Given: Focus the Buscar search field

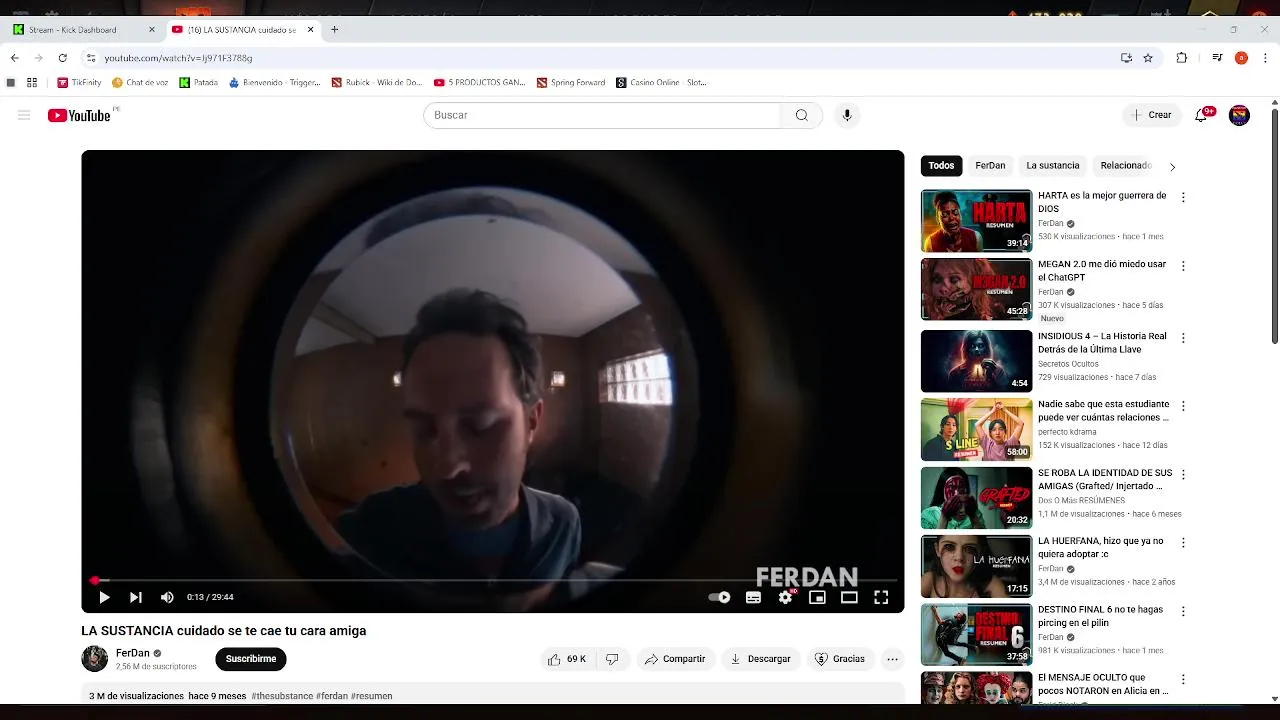Looking at the screenshot, I should (x=602, y=115).
